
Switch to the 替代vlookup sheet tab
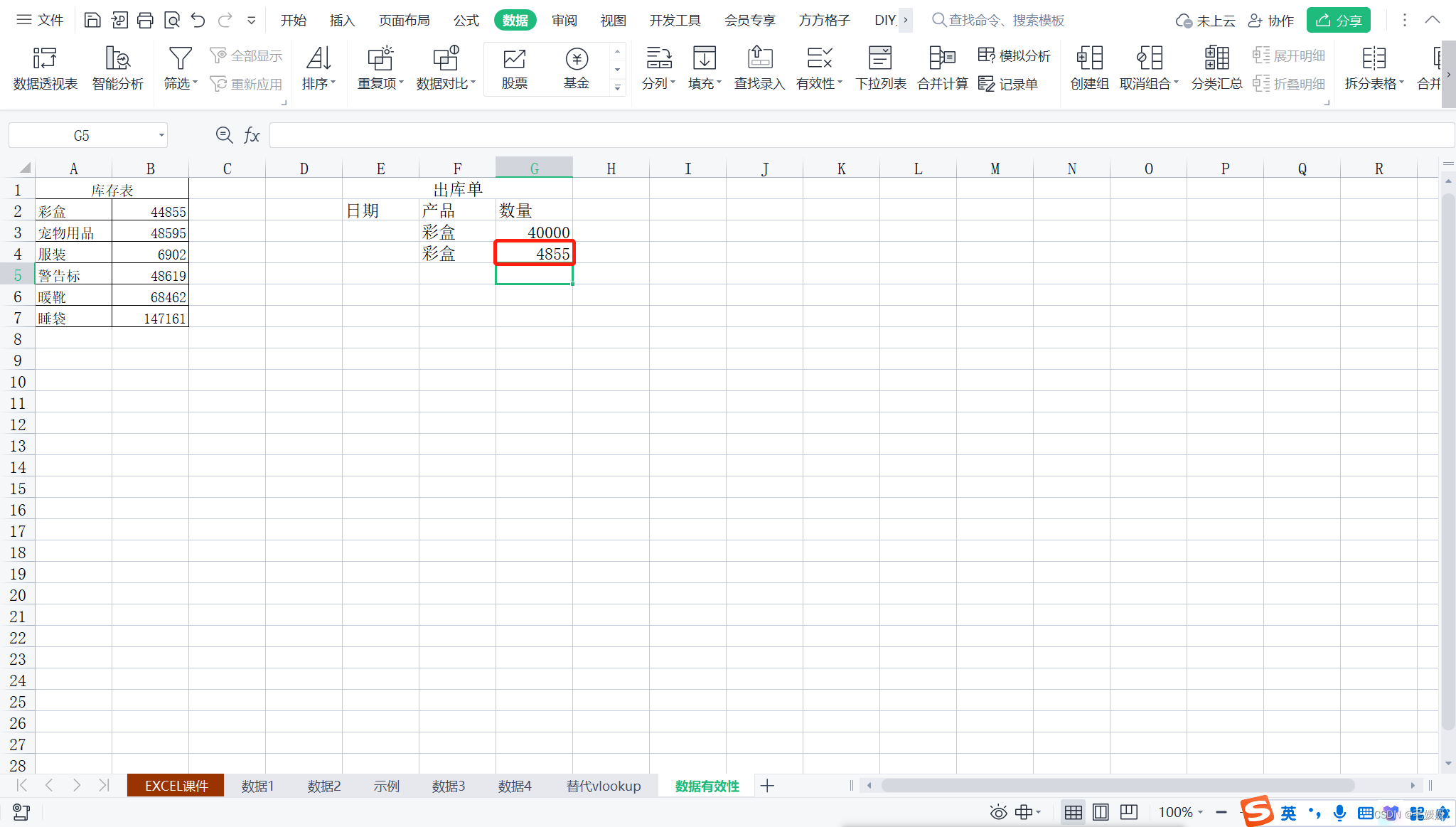604,786
